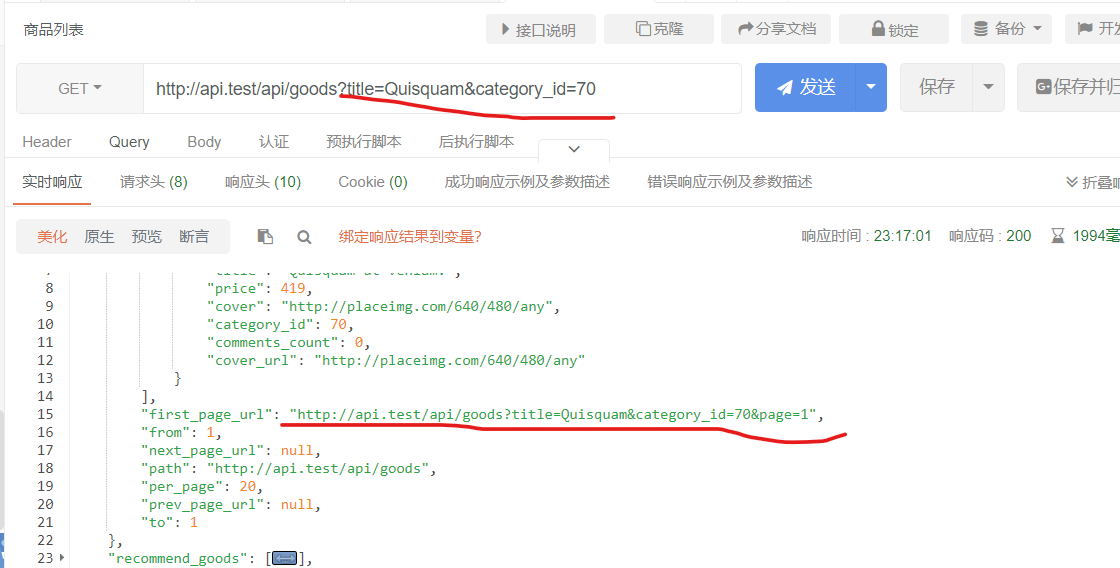Switch to the 认证 tab
This screenshot has width=1120, height=568.
[x=274, y=141]
